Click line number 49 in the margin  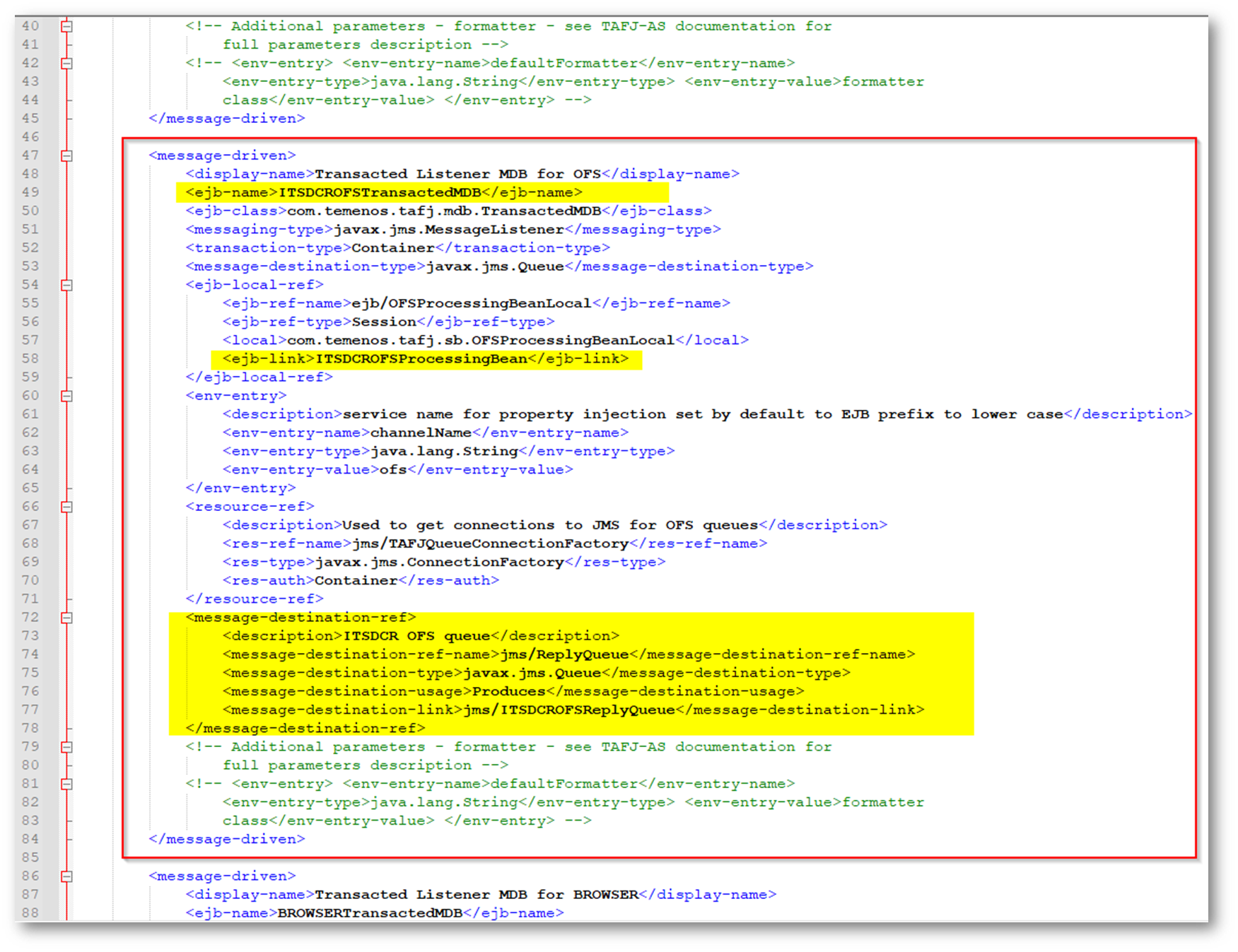(30, 192)
